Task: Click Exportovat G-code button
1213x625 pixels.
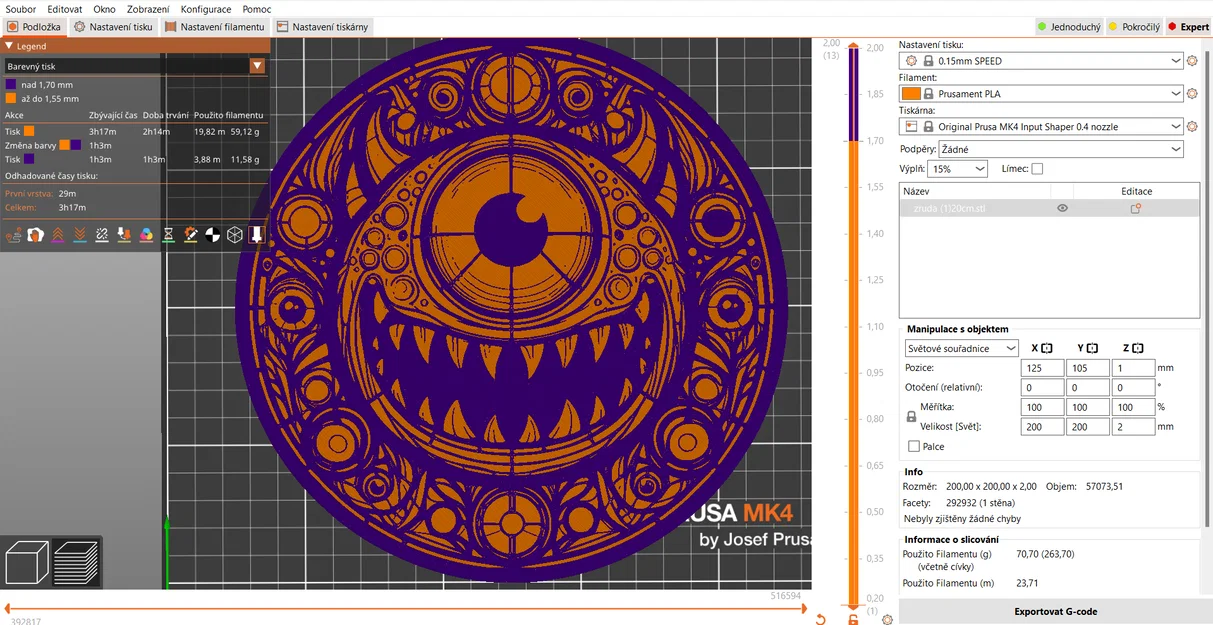Action: click(x=1056, y=611)
